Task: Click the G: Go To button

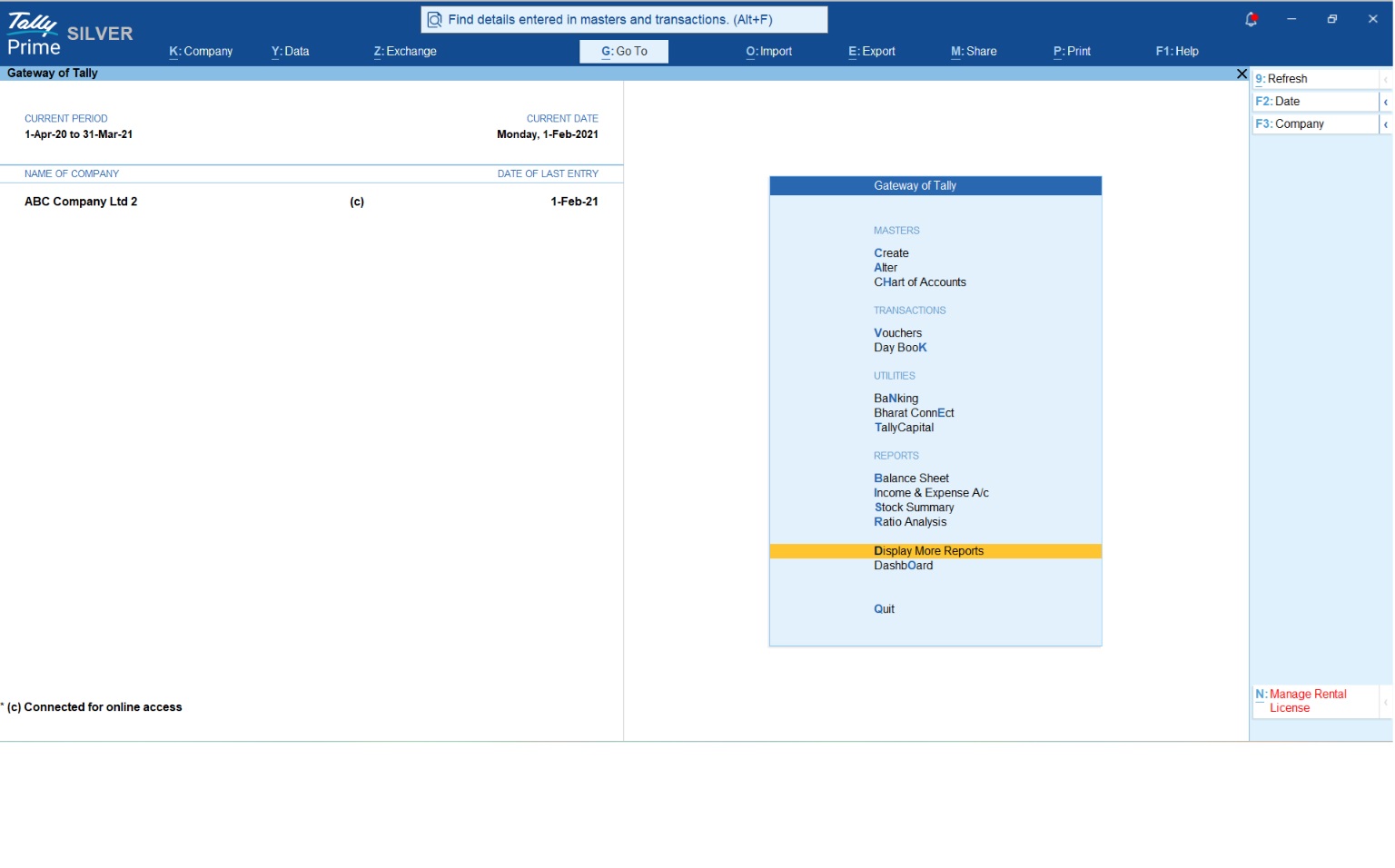Action: point(624,52)
